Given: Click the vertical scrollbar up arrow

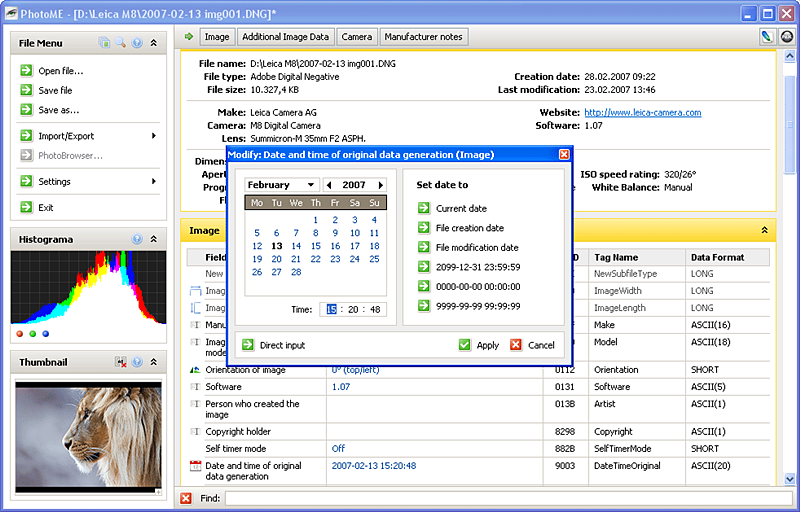Looking at the screenshot, I should tap(790, 56).
